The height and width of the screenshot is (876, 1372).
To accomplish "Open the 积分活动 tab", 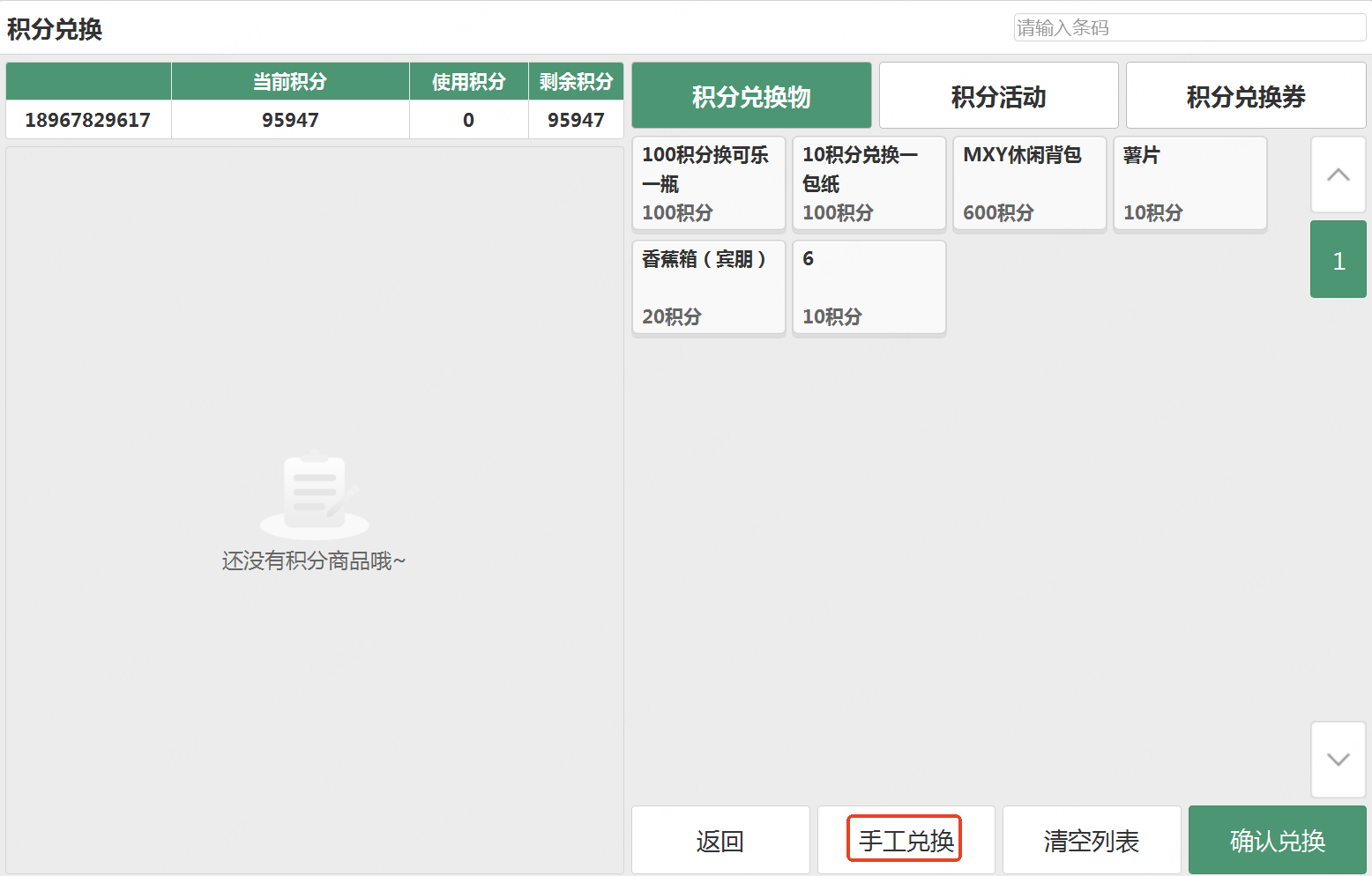I will (x=998, y=96).
